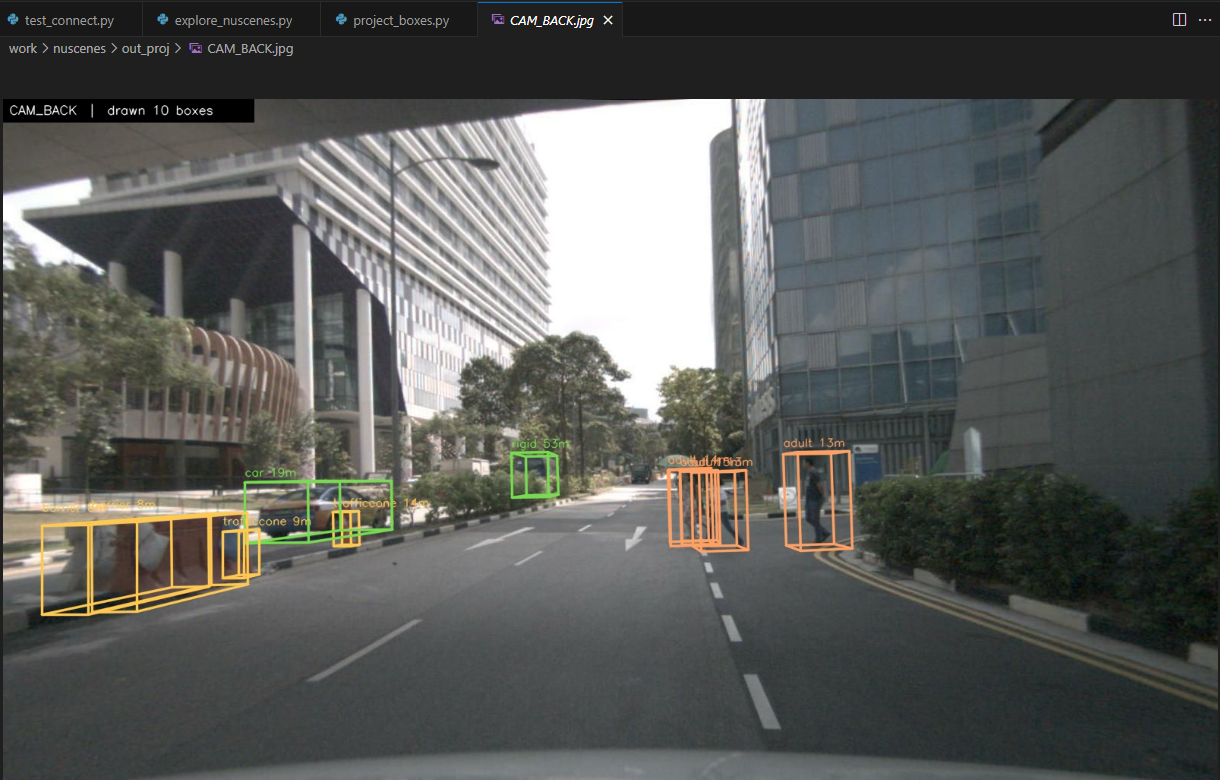The height and width of the screenshot is (780, 1220).
Task: Click the Python icon on project_boxes.py tab
Action: click(x=342, y=20)
